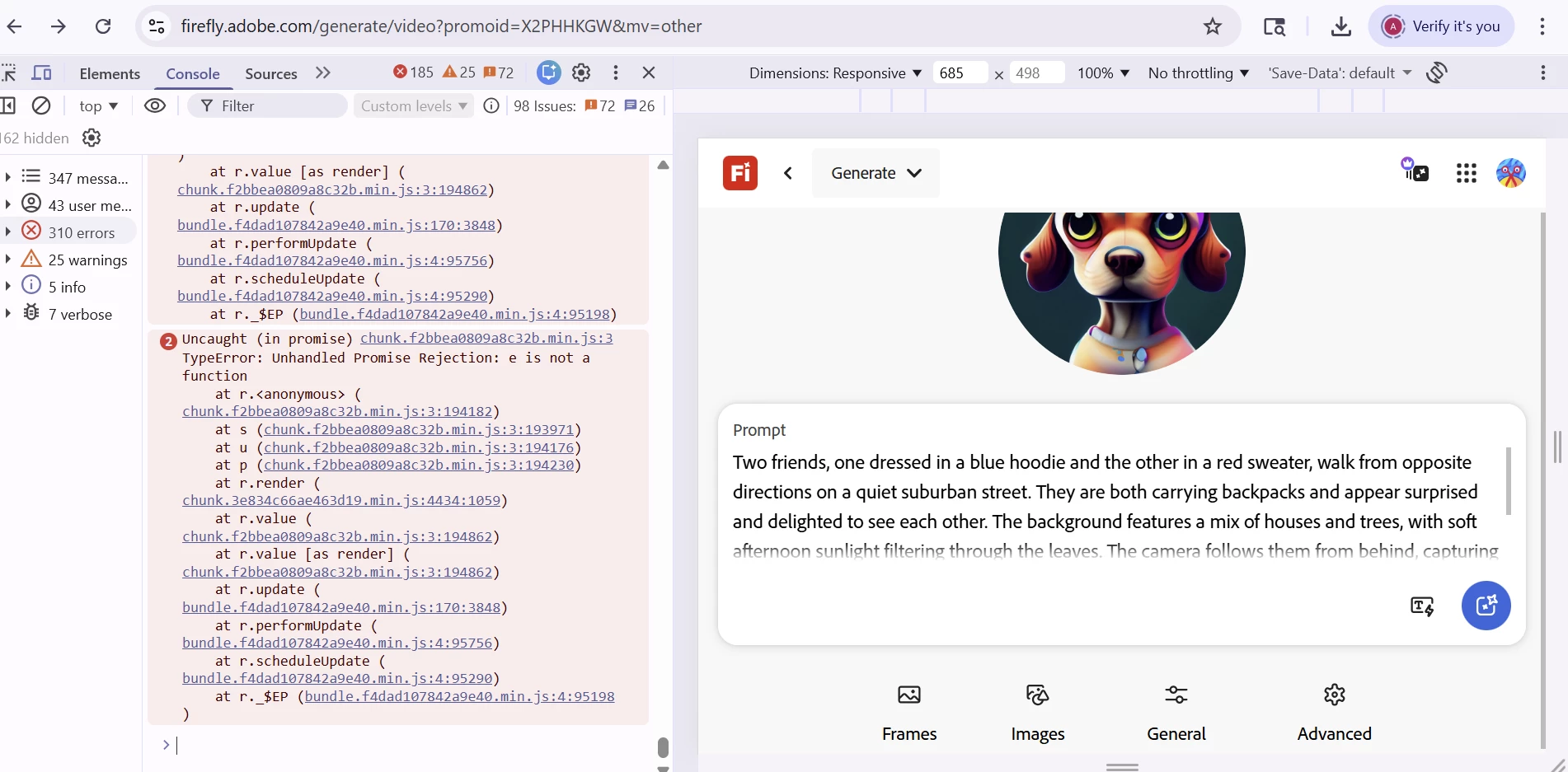Screen dimensions: 1568x772
Task: Go back to the previous browser page
Action: pos(14,26)
